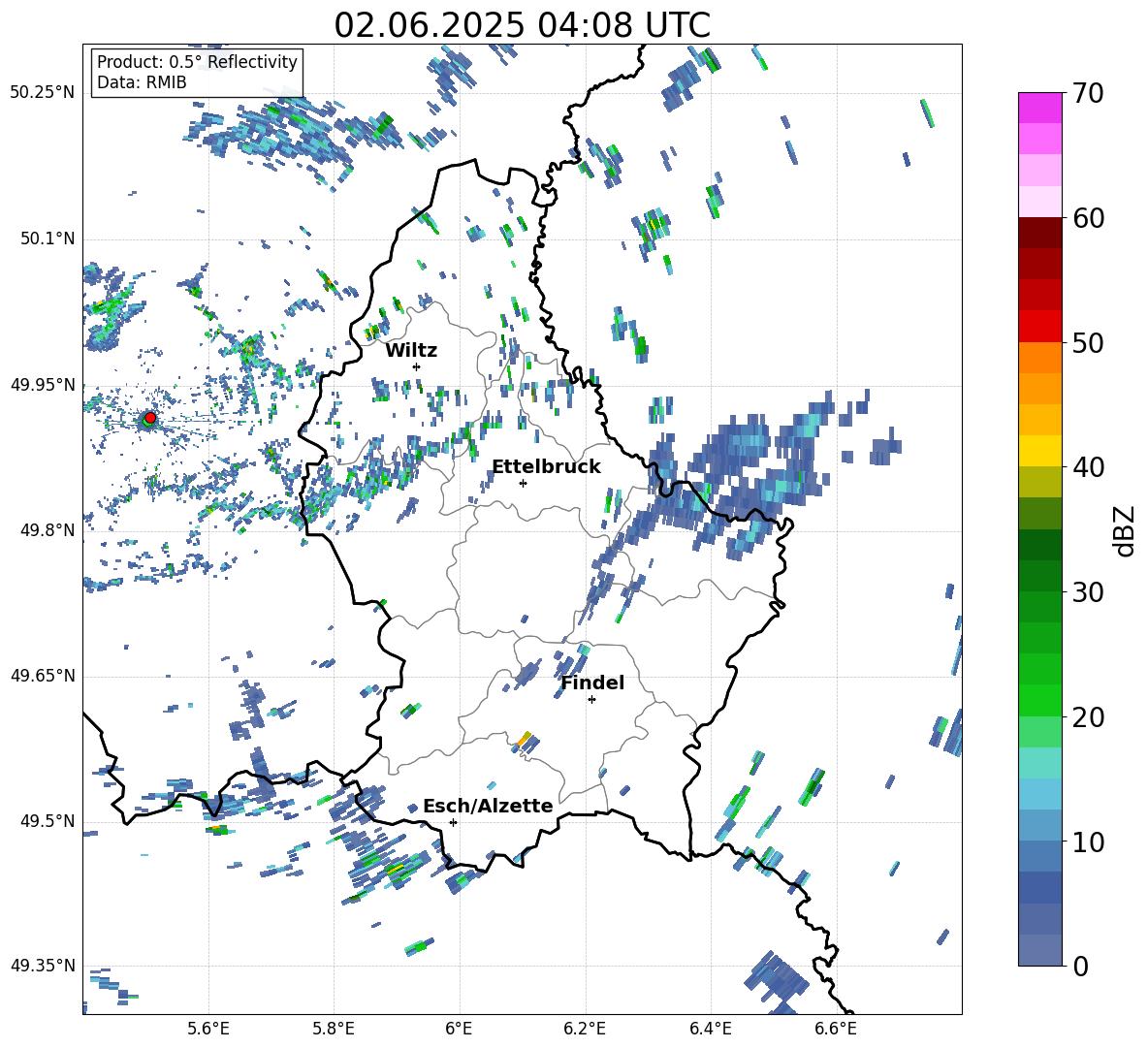Click the 30 colorbar tick label
The width and height of the screenshot is (1148, 1048).
[1088, 592]
